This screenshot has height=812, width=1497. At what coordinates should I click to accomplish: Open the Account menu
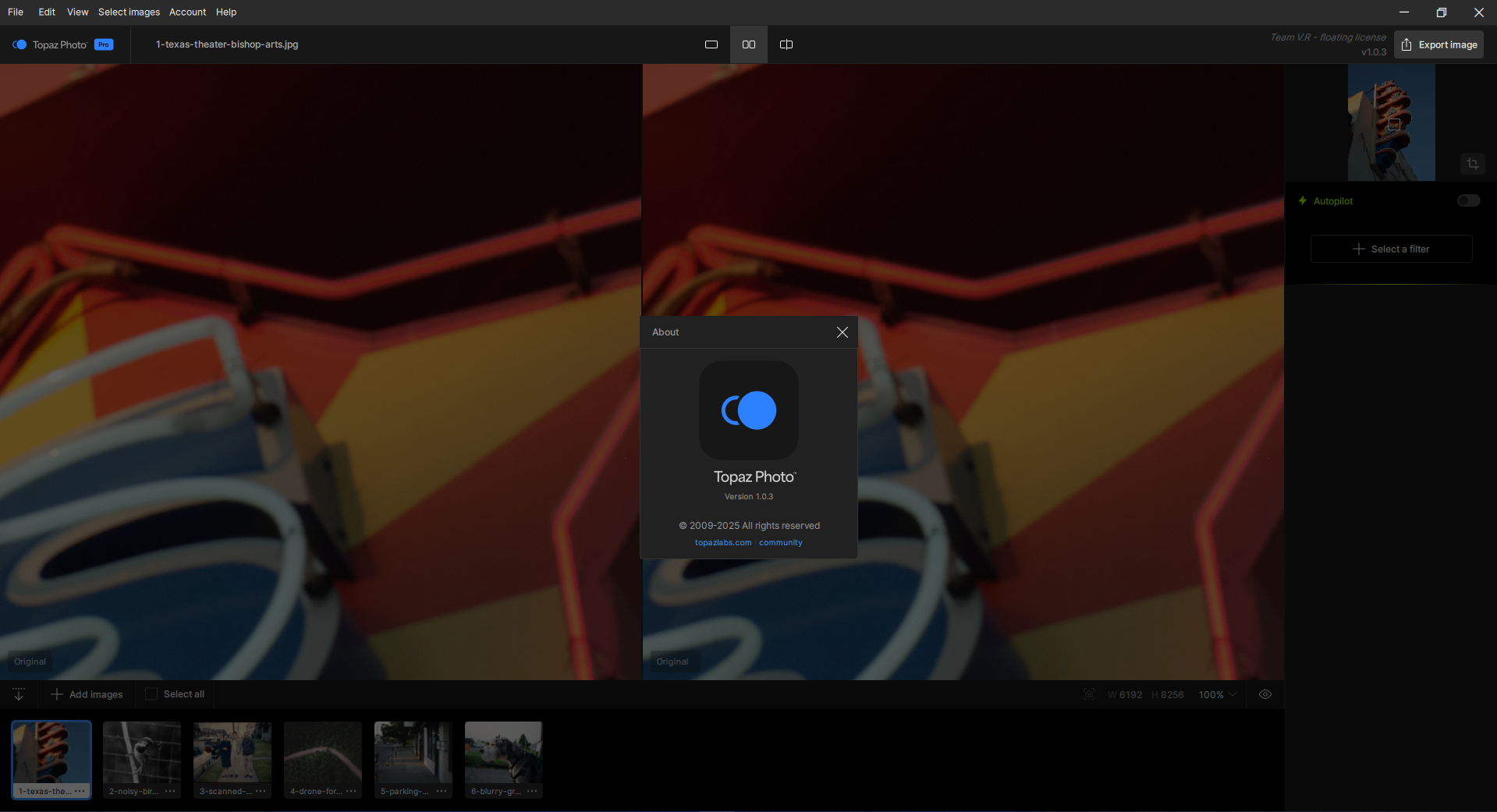click(x=187, y=12)
